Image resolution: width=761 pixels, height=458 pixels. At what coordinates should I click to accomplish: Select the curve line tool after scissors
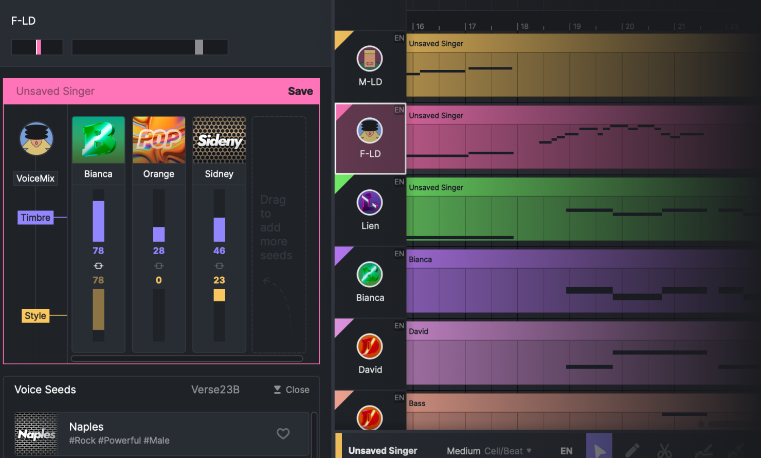click(704, 451)
